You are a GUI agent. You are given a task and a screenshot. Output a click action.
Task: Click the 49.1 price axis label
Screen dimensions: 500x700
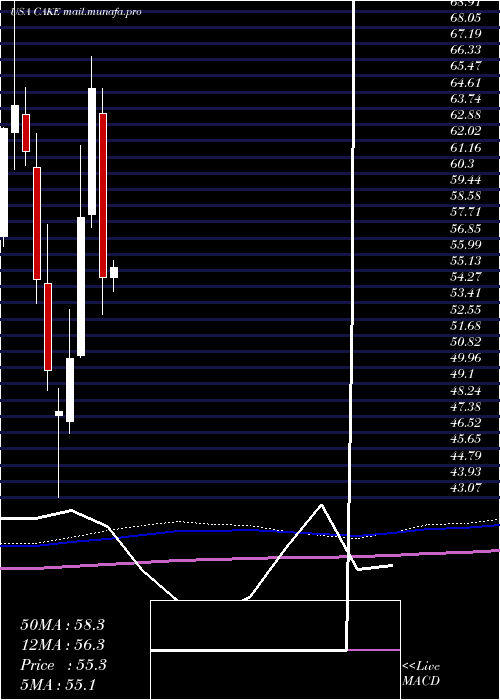coord(462,374)
